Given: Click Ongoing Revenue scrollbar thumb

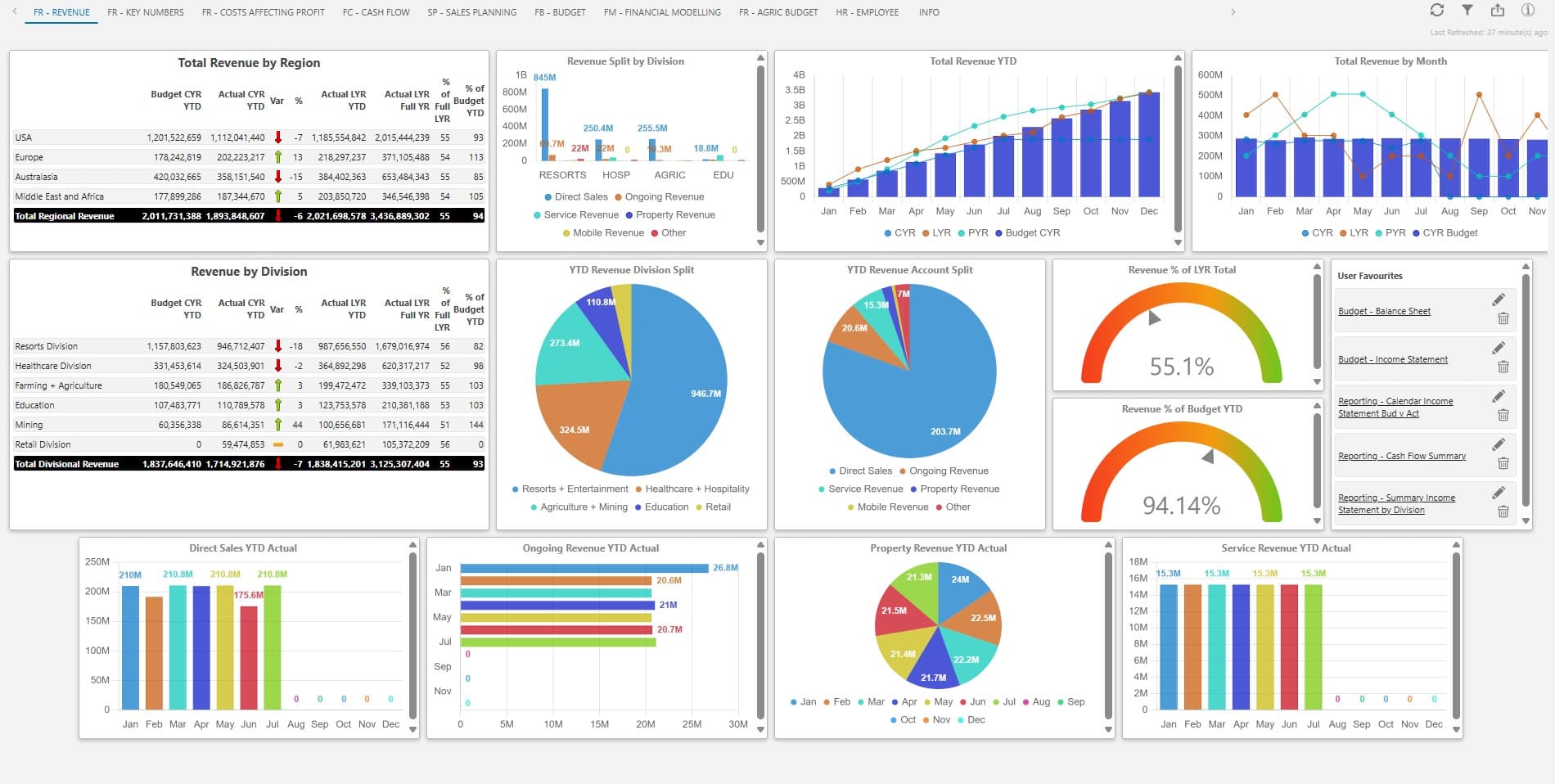Looking at the screenshot, I should pyautogui.click(x=760, y=634).
